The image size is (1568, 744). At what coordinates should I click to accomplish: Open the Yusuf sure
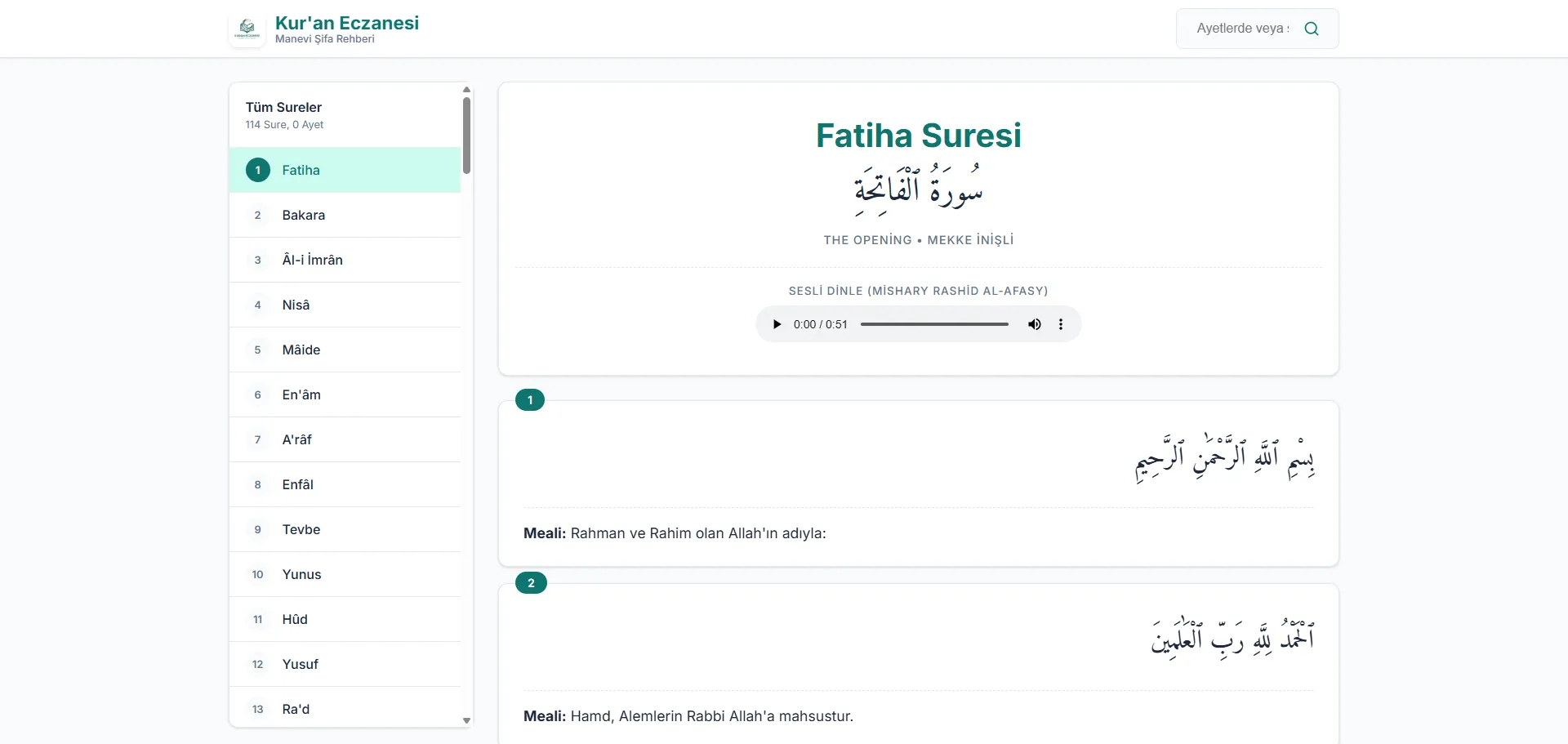tap(345, 664)
